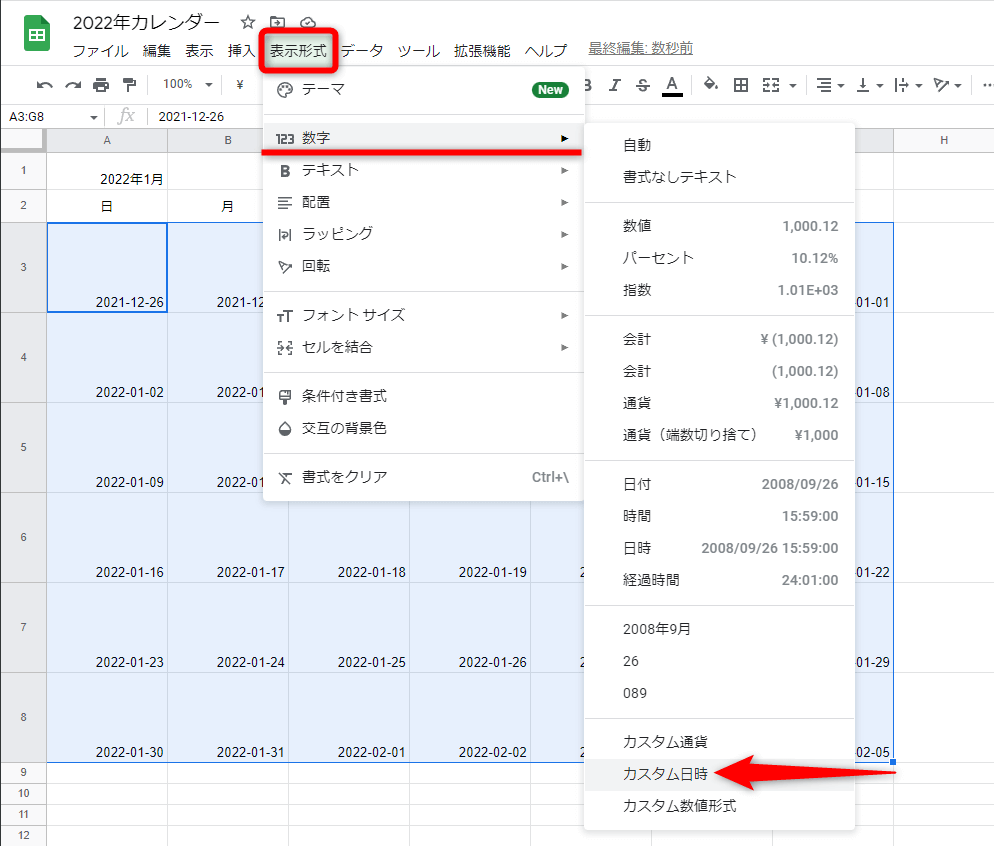Select the paint format roller icon
Screen dimensions: 994x846
(129, 85)
